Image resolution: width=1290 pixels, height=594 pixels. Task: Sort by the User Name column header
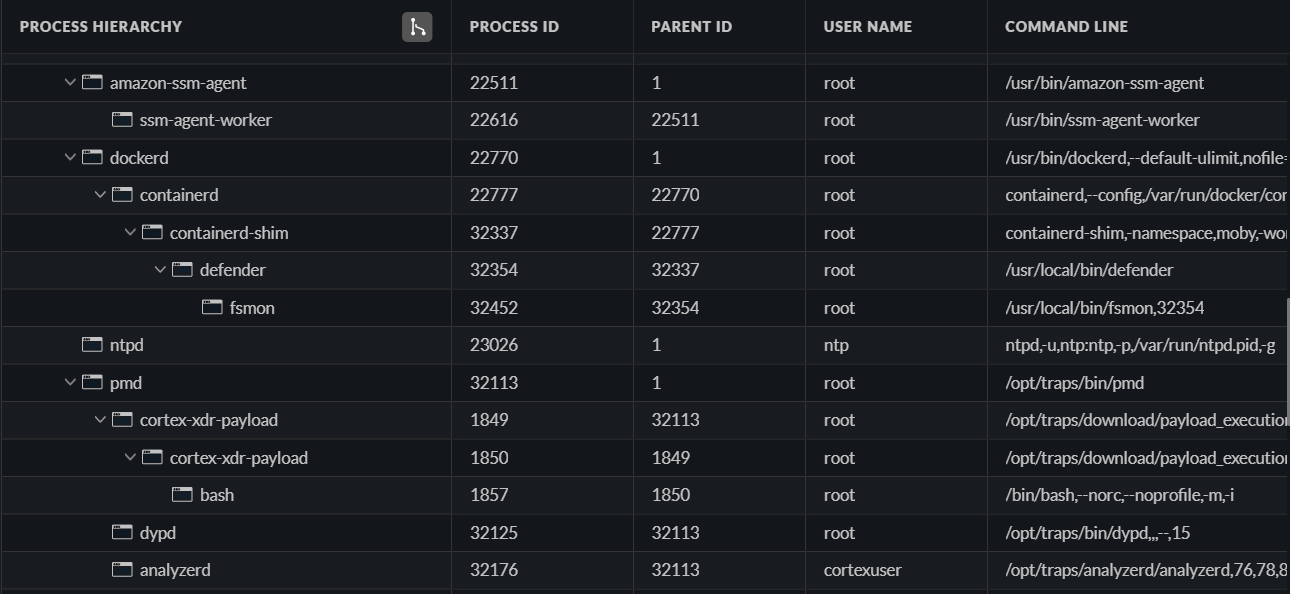pyautogui.click(x=867, y=27)
